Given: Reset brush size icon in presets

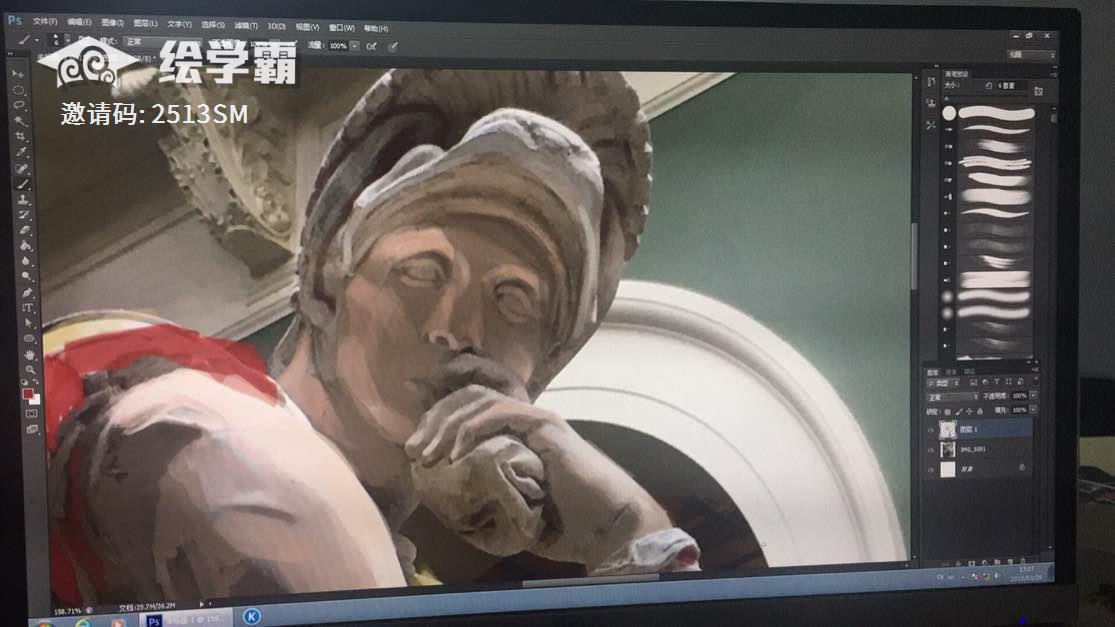Looking at the screenshot, I should 988,85.
